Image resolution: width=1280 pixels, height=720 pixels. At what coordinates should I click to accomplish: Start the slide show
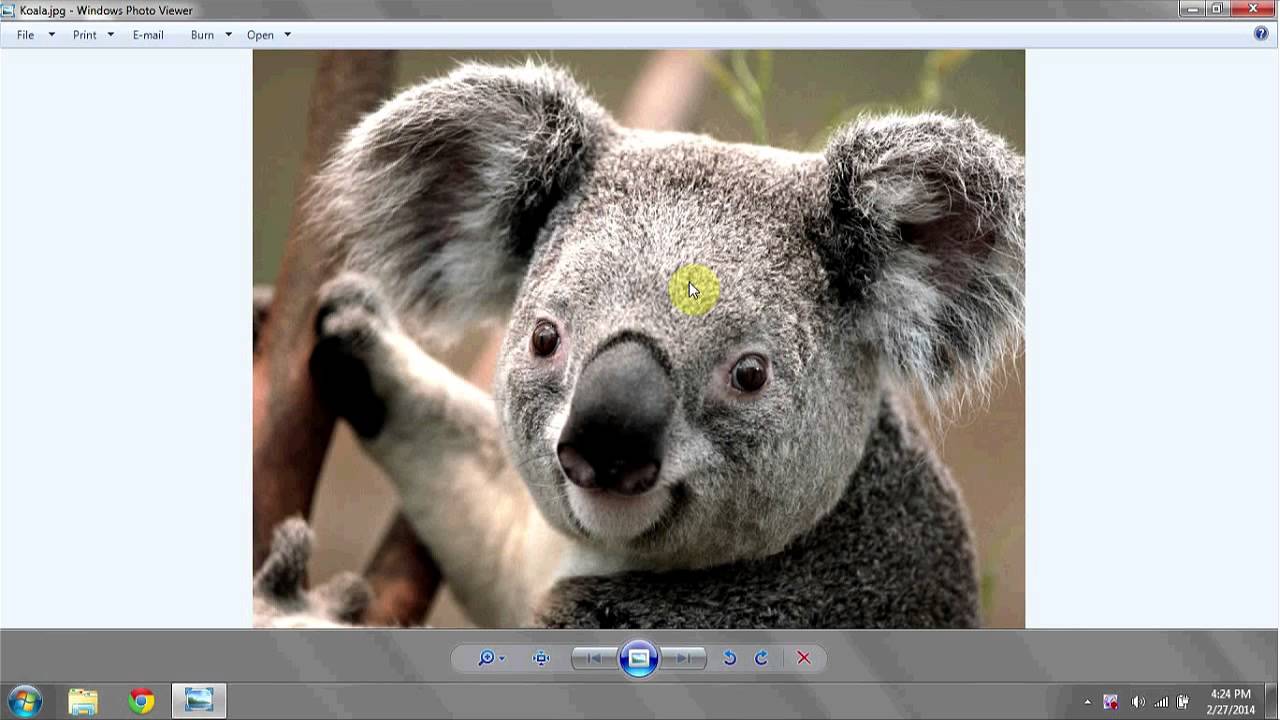point(639,658)
